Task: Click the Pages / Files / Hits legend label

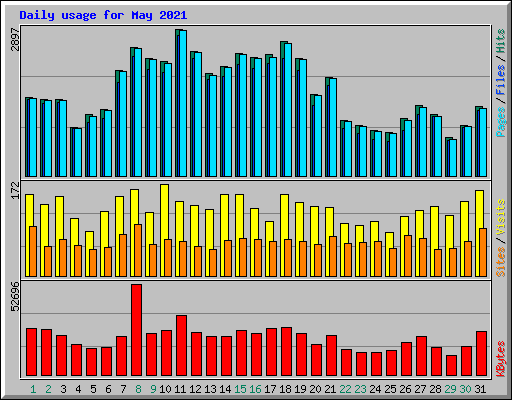Action: pos(501,83)
